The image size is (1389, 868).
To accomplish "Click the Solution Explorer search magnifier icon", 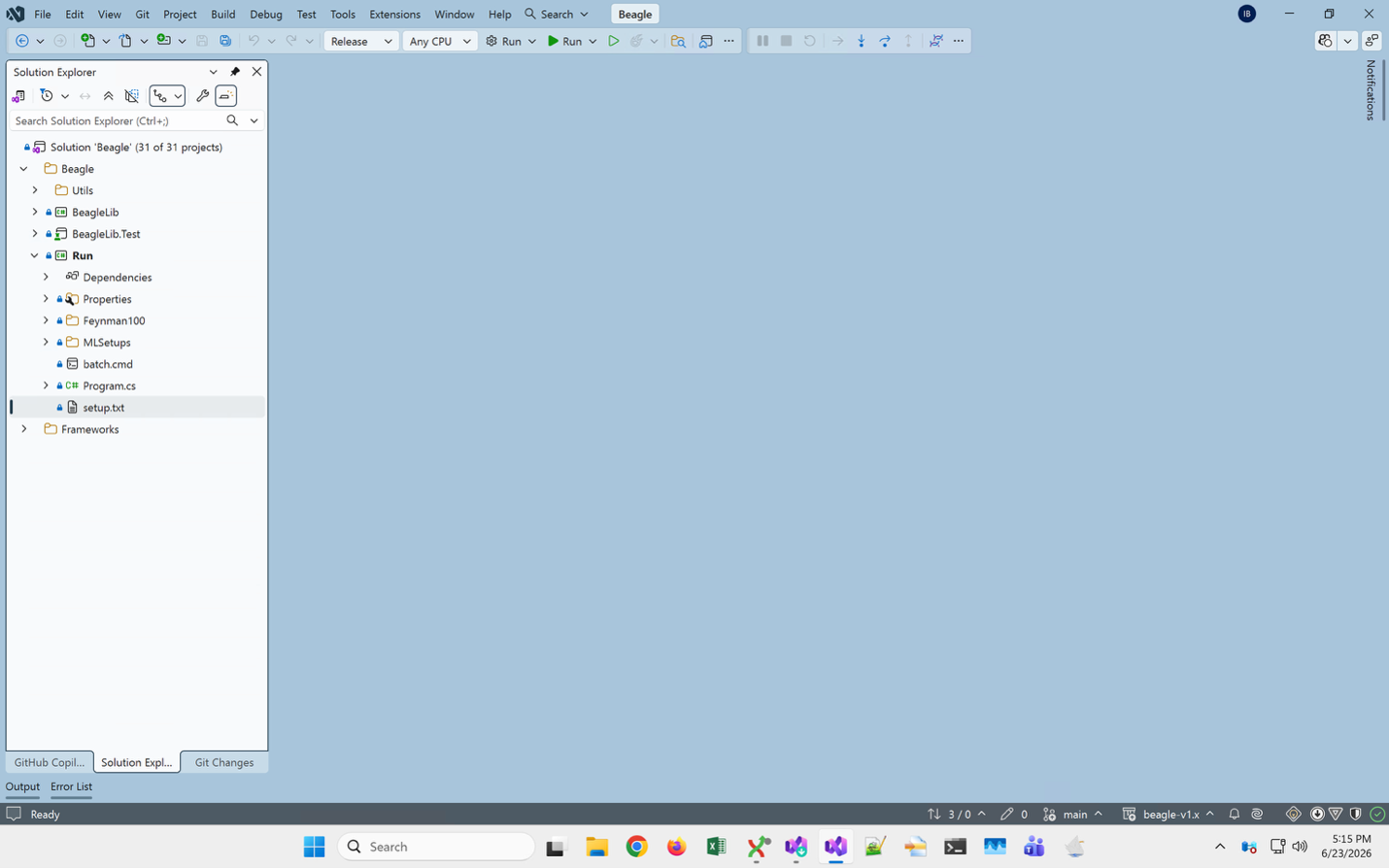I will point(232,120).
